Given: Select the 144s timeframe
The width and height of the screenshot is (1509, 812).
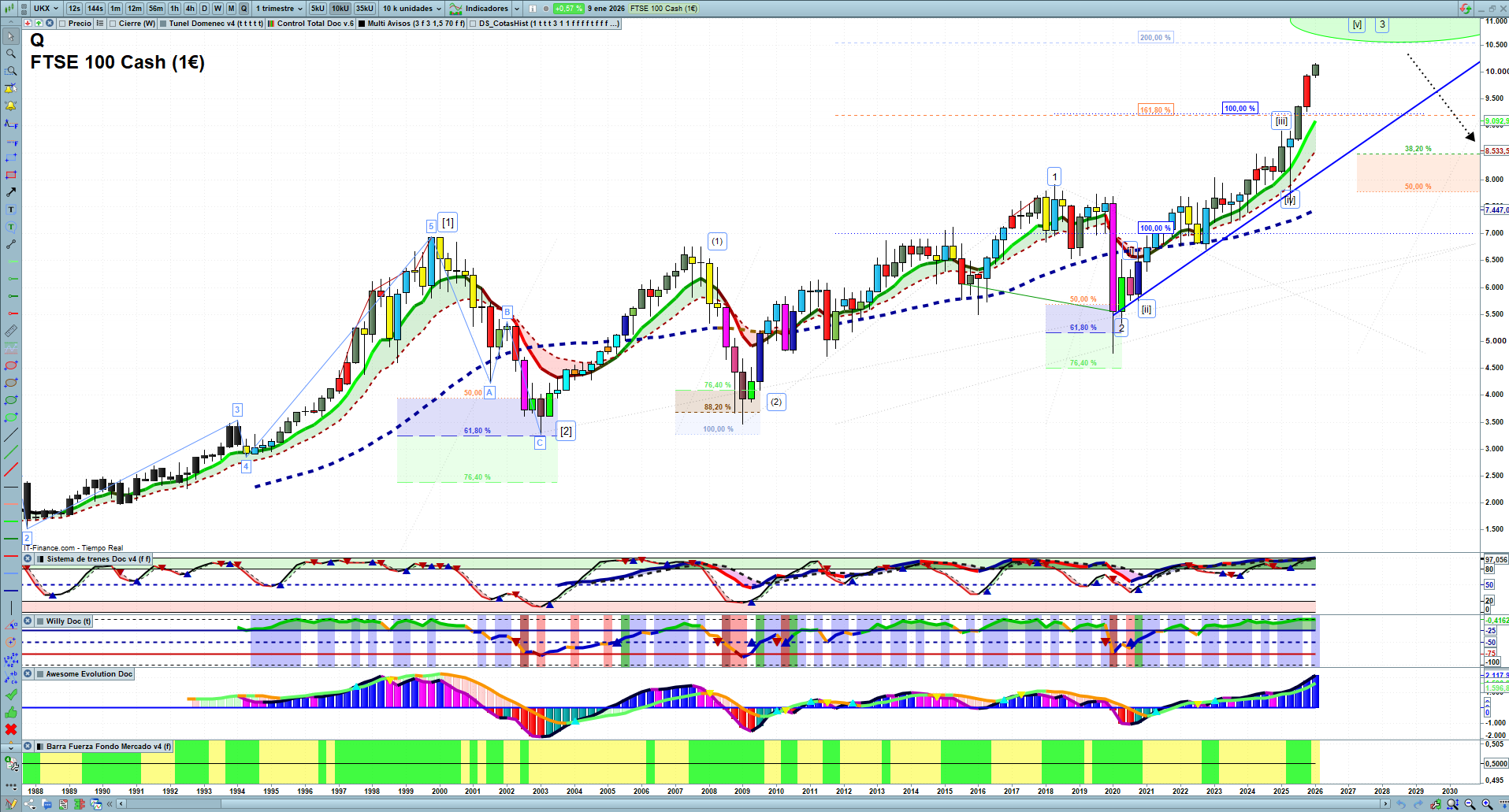Looking at the screenshot, I should point(95,9).
